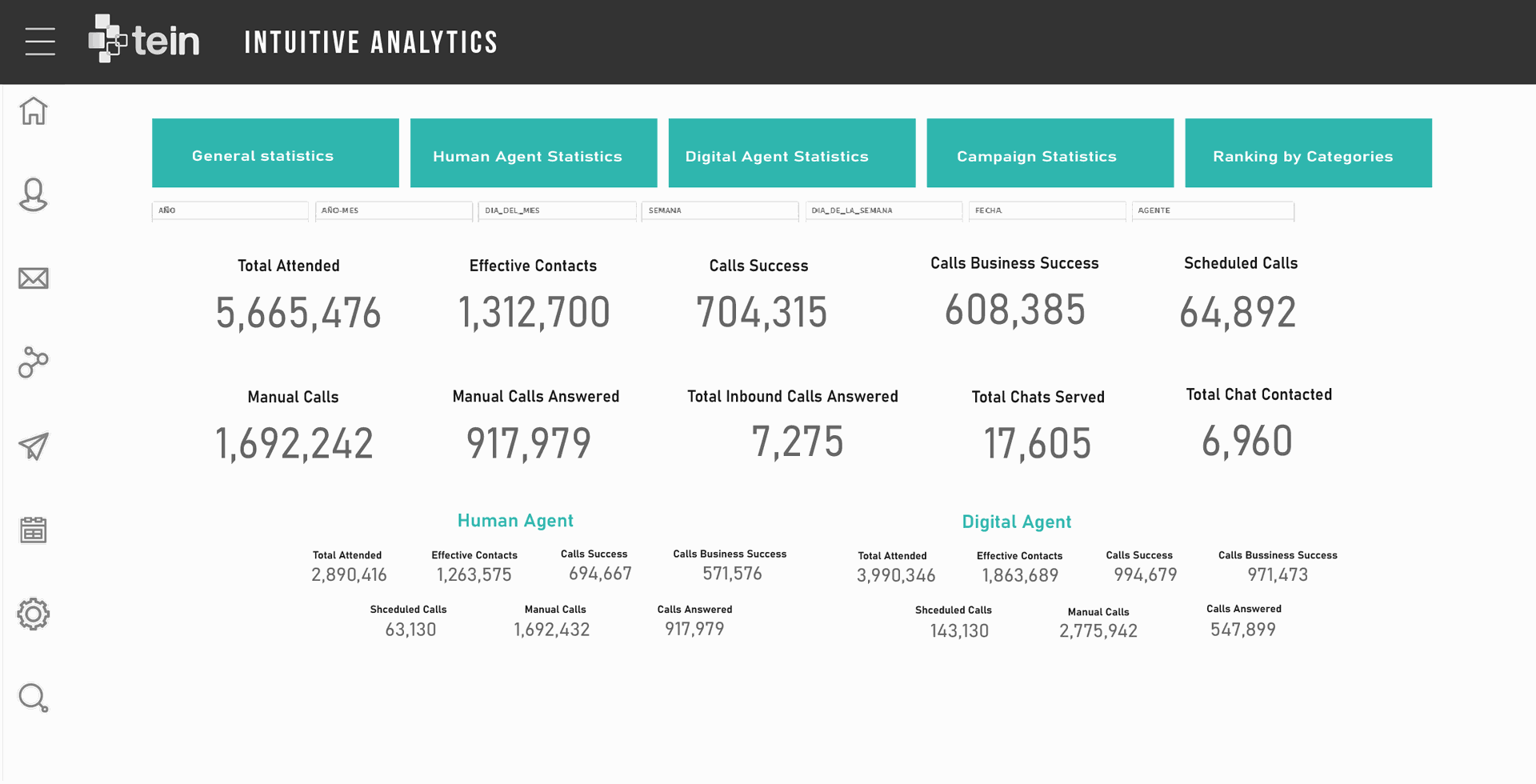Open the AGENTE filter dropdown

click(1213, 210)
